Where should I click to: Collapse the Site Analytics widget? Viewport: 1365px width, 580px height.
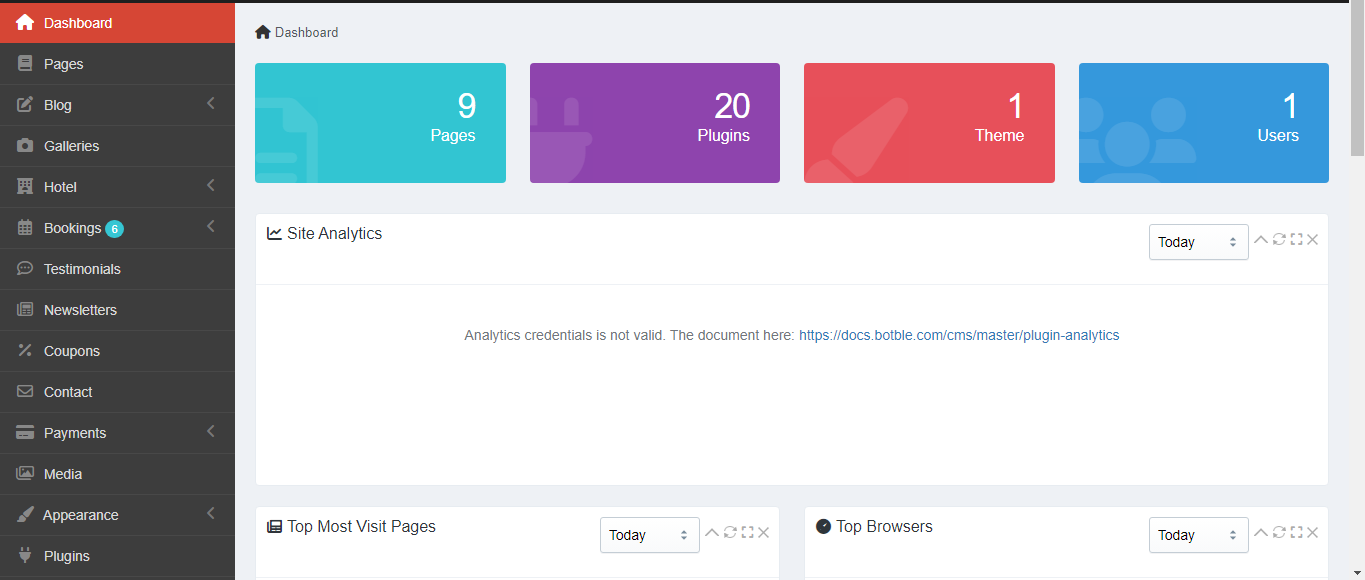(x=1261, y=239)
